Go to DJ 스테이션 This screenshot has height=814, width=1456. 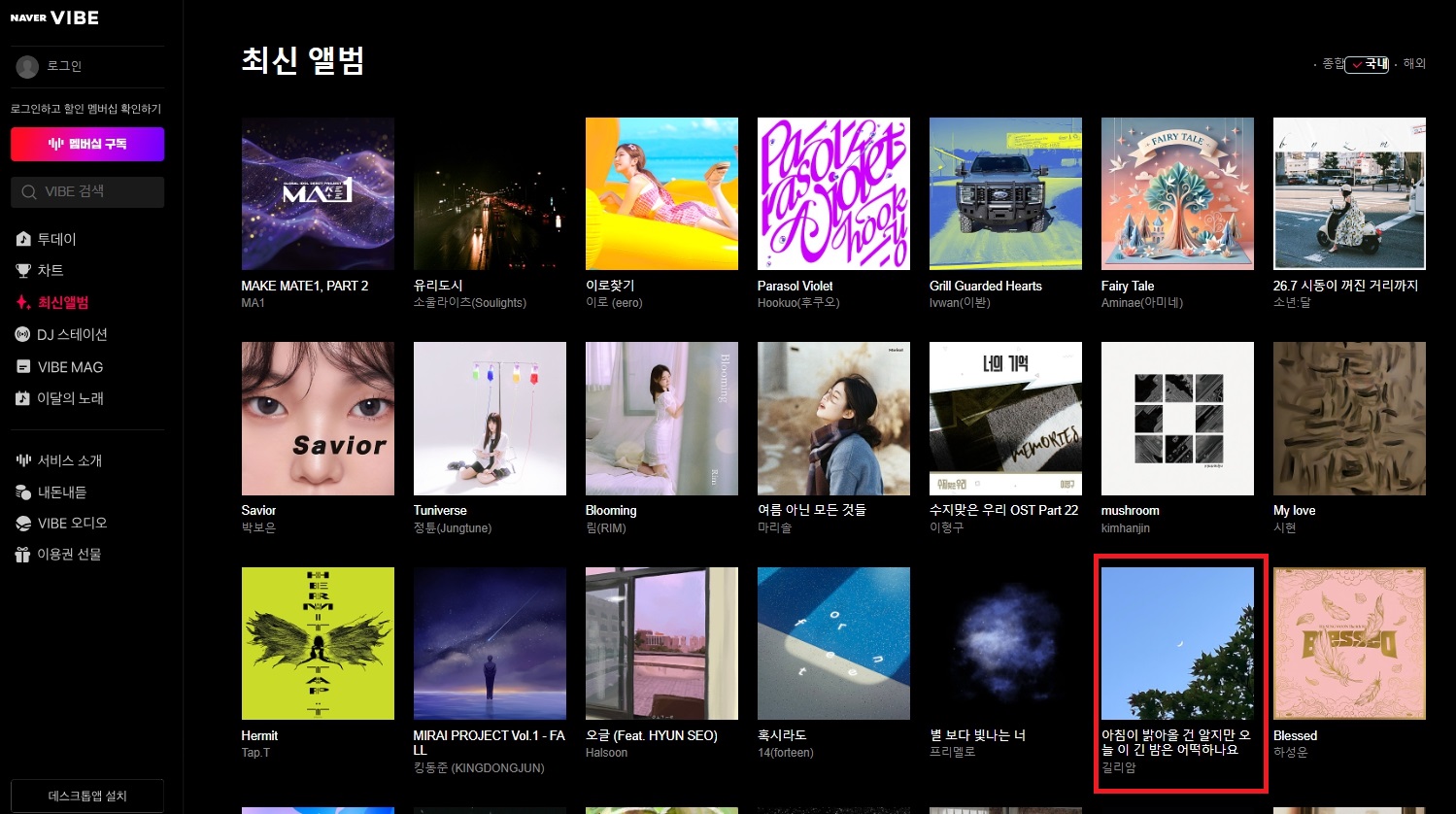[72, 334]
